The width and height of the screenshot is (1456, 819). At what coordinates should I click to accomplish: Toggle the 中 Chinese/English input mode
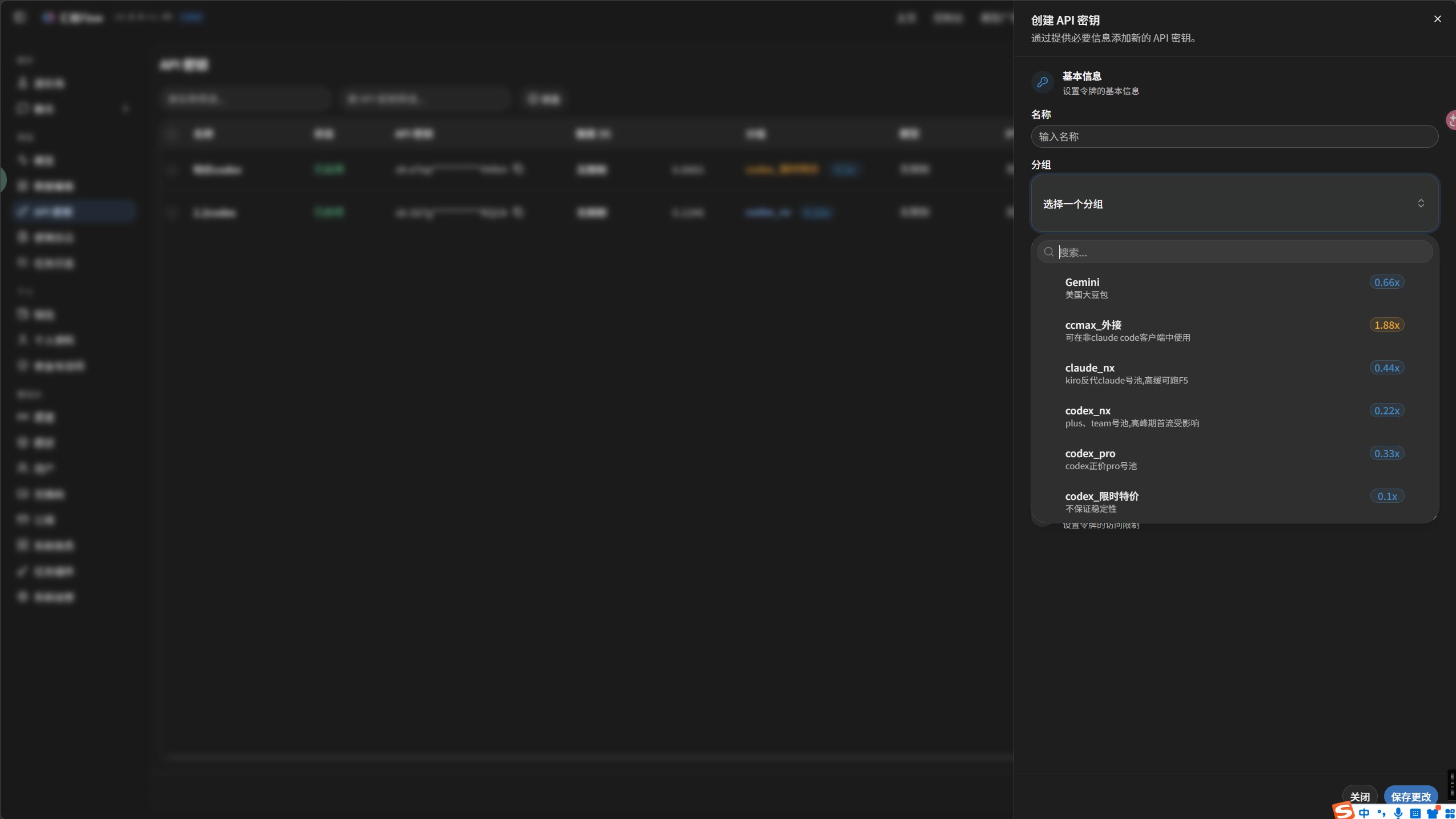pyautogui.click(x=1364, y=813)
